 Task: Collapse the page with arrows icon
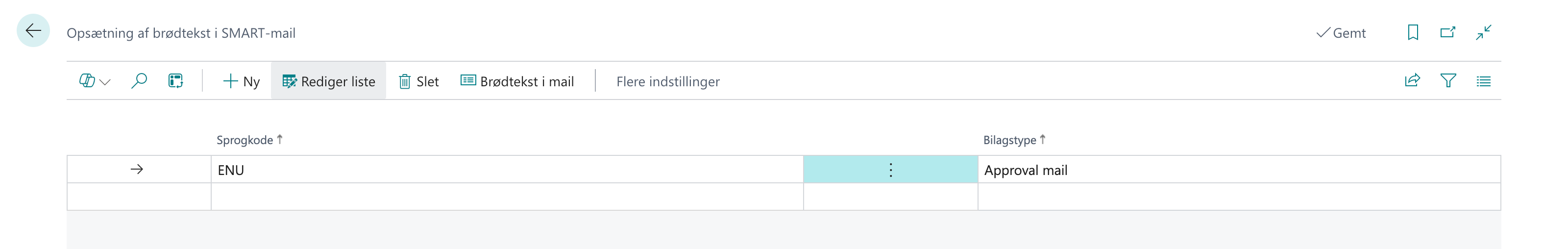1483,32
